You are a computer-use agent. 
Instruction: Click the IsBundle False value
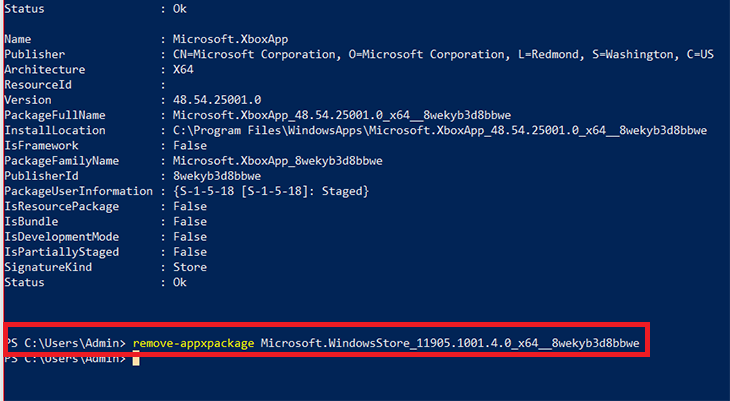tap(190, 222)
